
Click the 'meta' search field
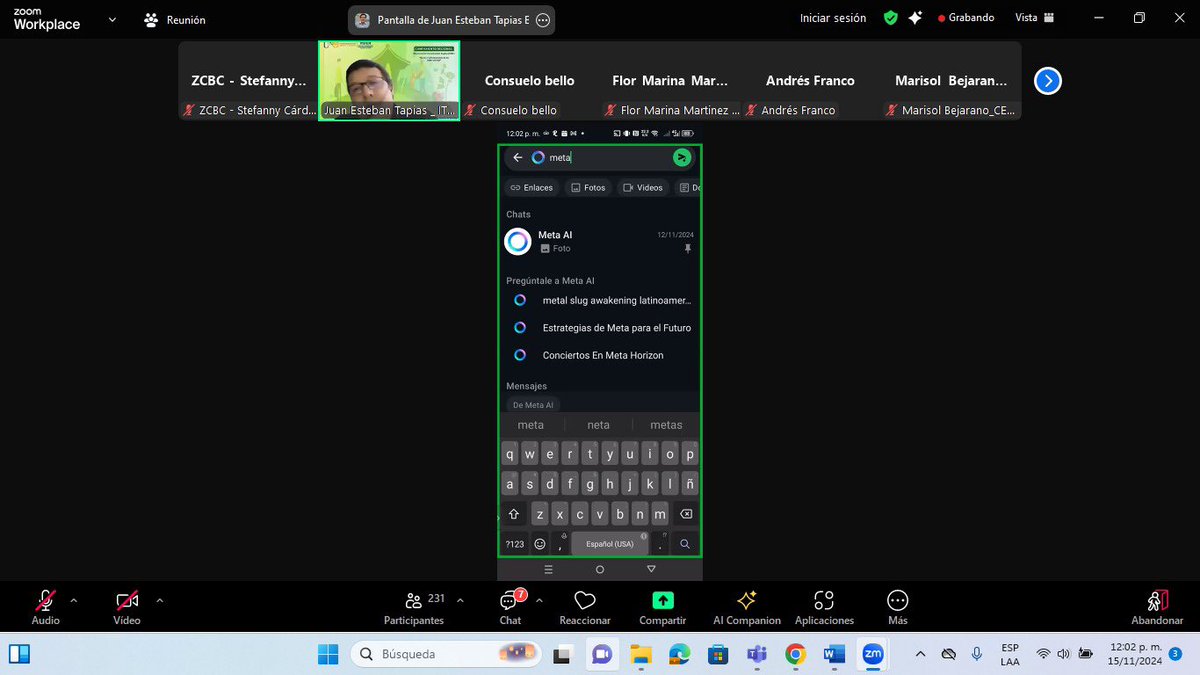pos(598,157)
